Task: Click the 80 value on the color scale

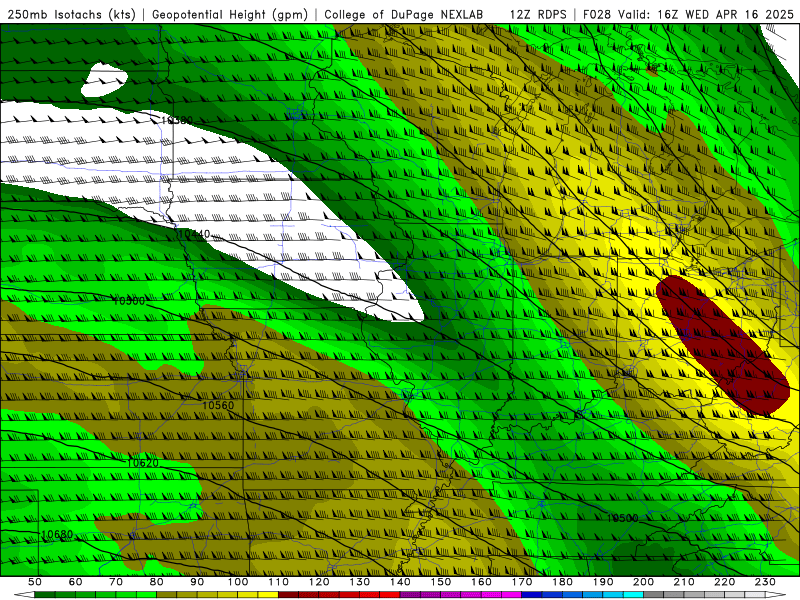Action: click(x=157, y=582)
